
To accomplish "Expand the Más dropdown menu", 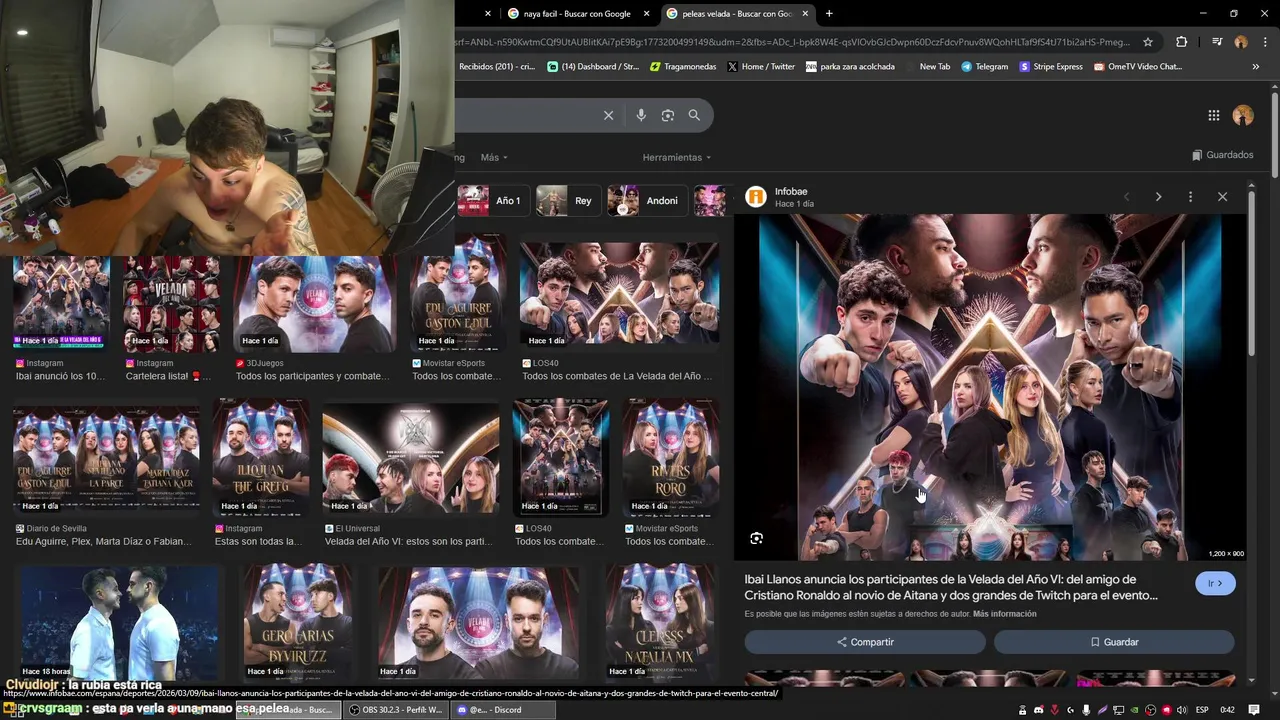I will (494, 157).
